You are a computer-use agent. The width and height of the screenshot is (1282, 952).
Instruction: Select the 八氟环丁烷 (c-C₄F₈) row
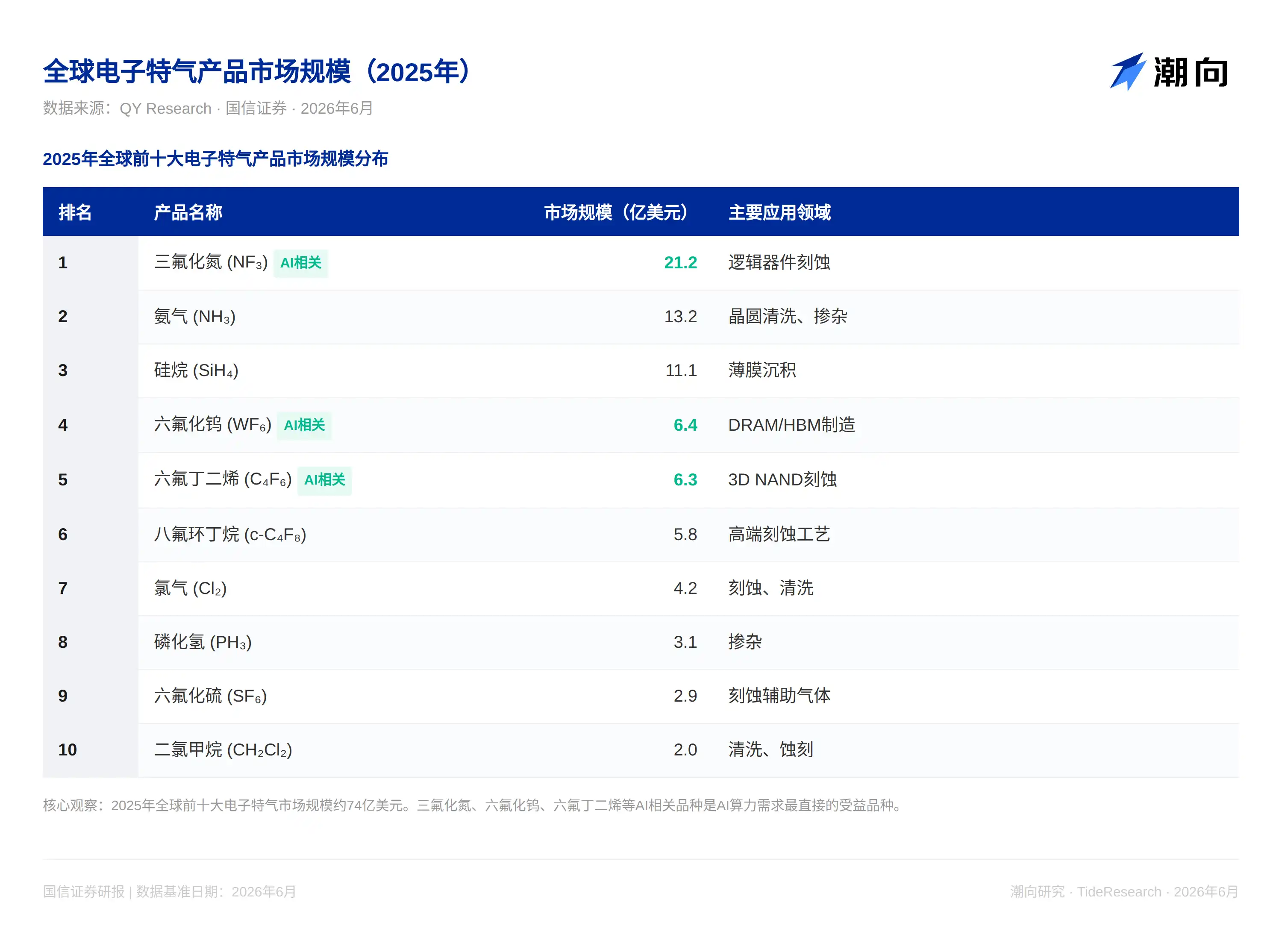(x=641, y=535)
